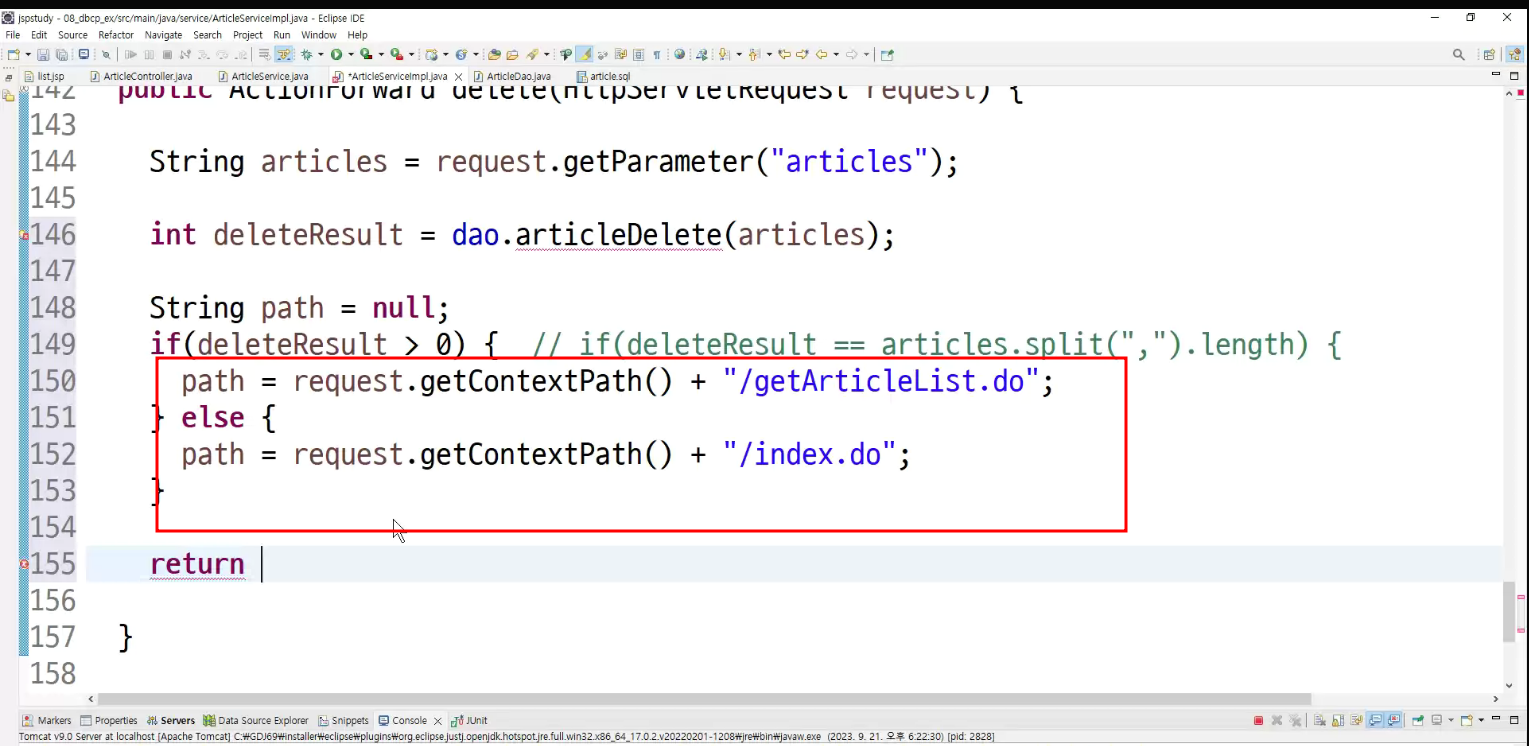Open dropdown next to Debug icon
The width and height of the screenshot is (1529, 746).
[321, 54]
